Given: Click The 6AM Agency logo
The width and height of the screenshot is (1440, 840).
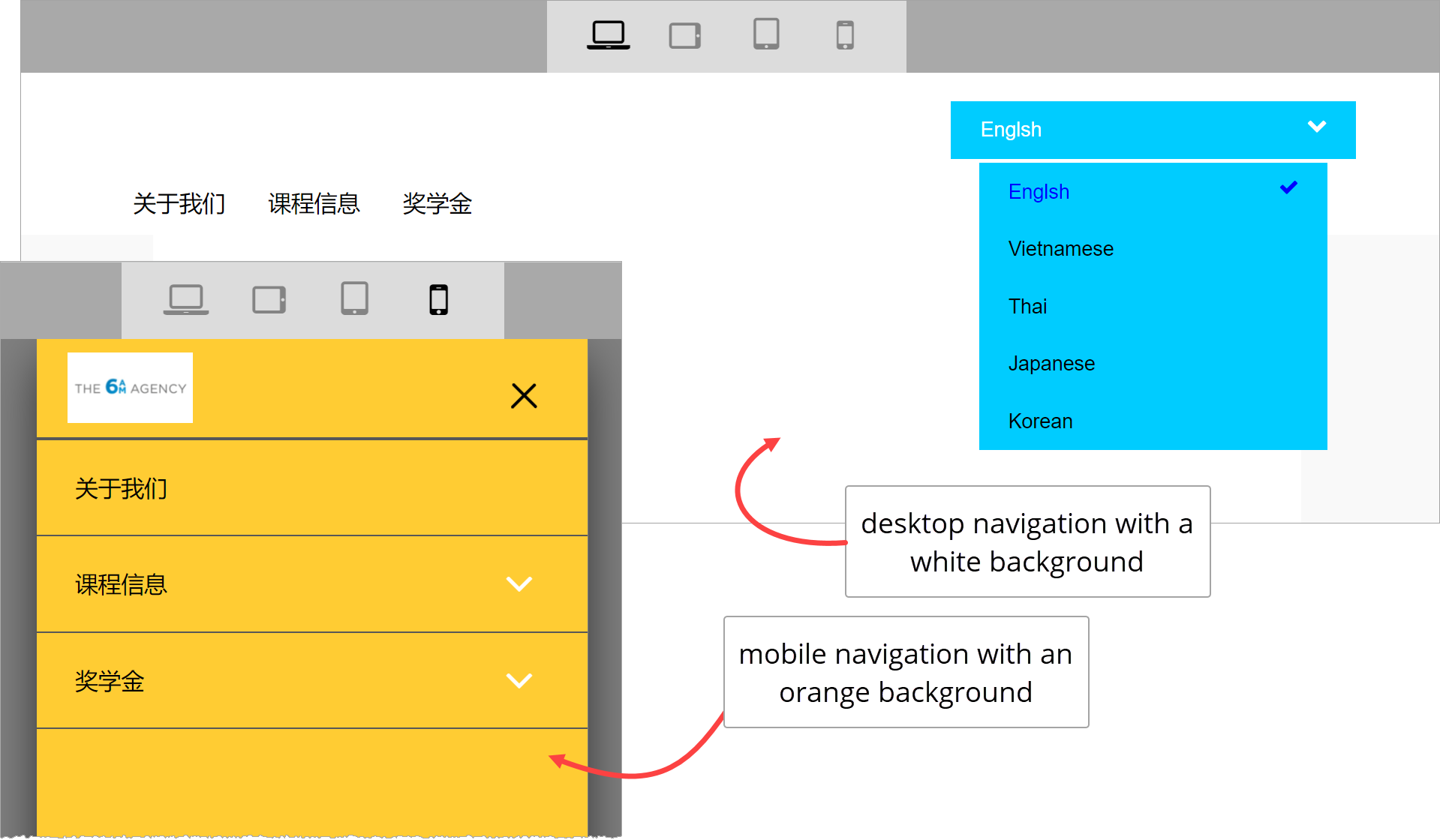Looking at the screenshot, I should 130,388.
